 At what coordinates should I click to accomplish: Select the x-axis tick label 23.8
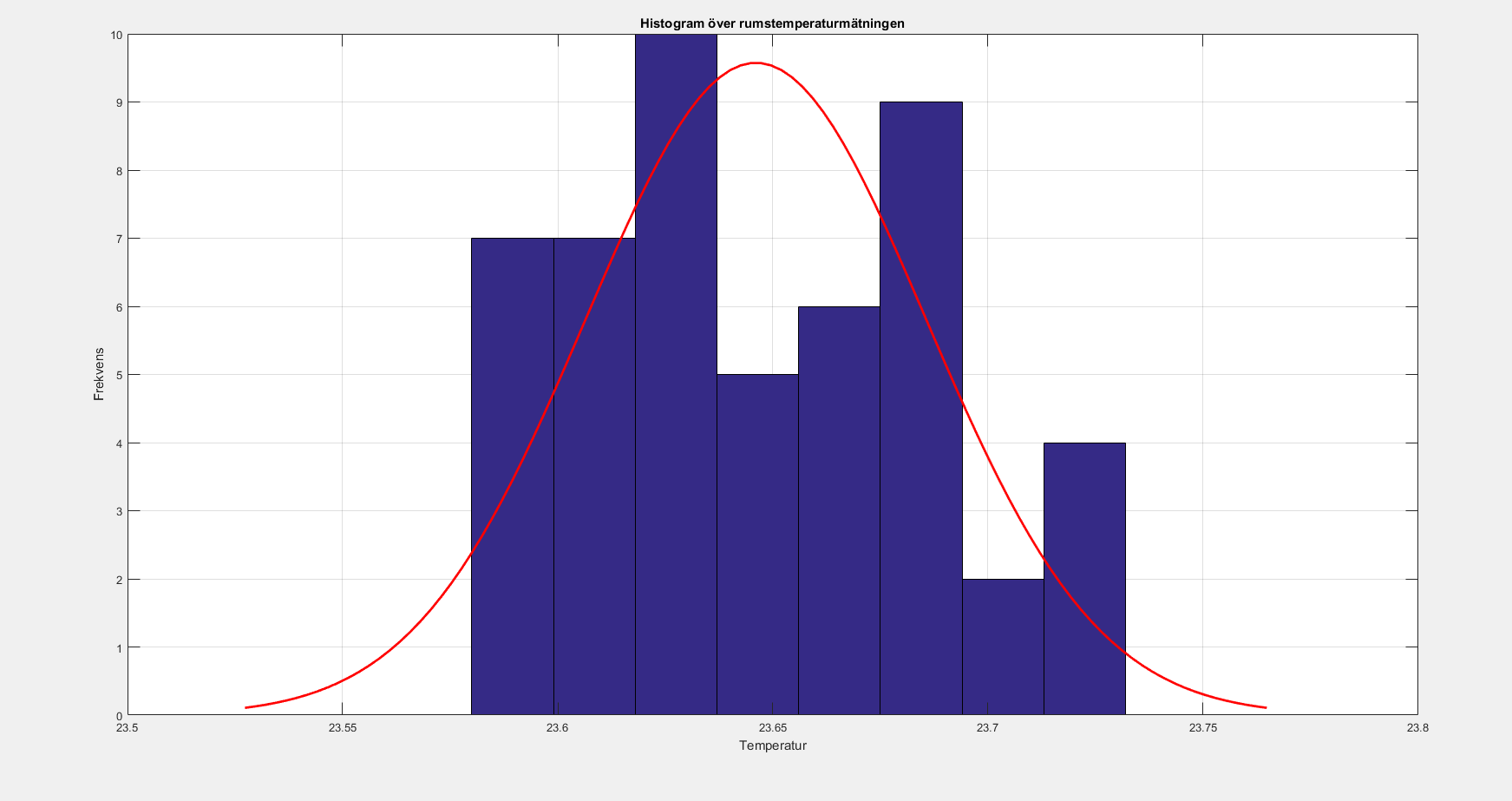tap(1417, 728)
